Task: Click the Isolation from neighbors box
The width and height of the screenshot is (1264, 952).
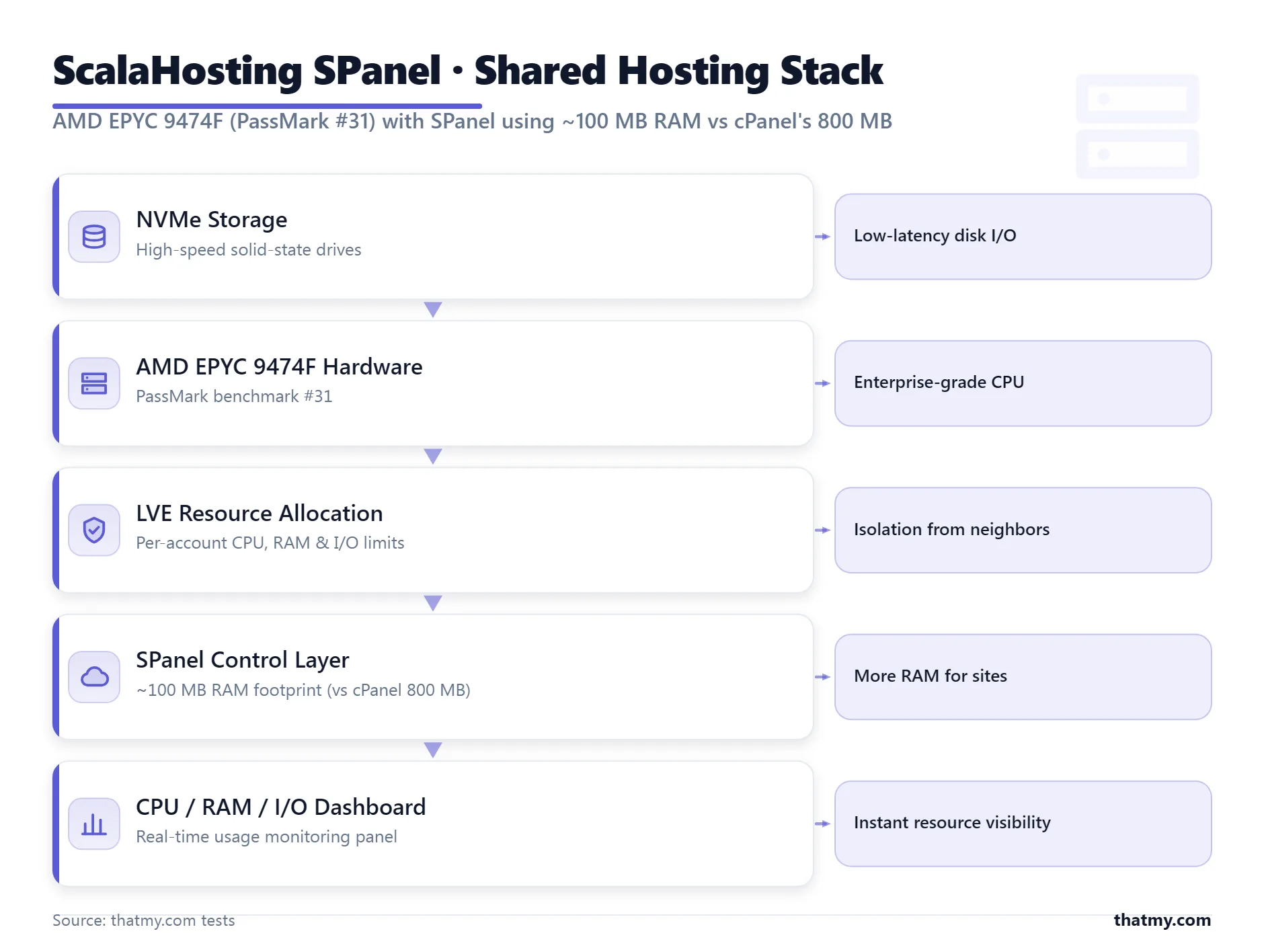Action: (x=1023, y=530)
